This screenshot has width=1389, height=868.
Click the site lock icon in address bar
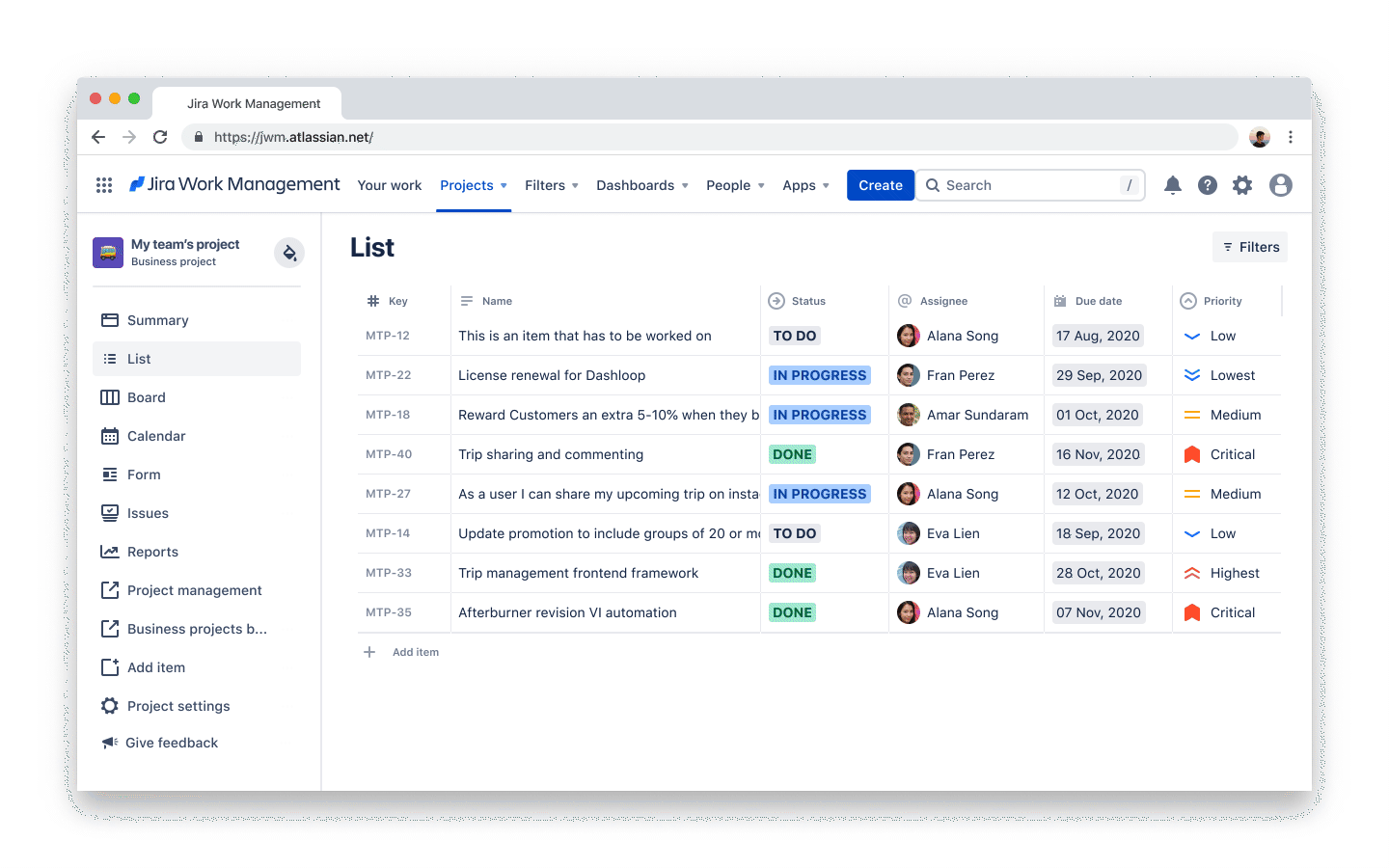pos(199,137)
